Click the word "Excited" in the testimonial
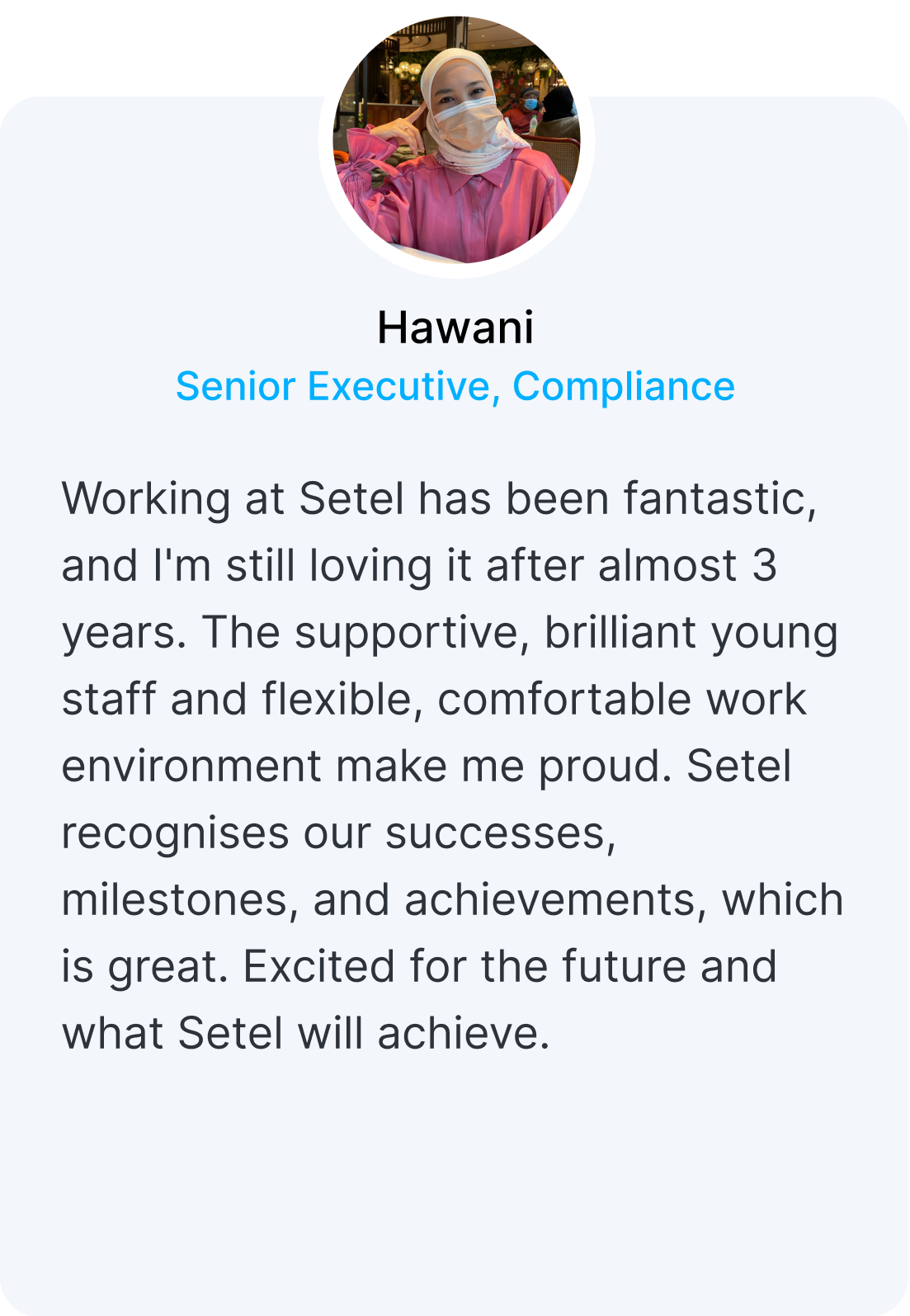 318,967
